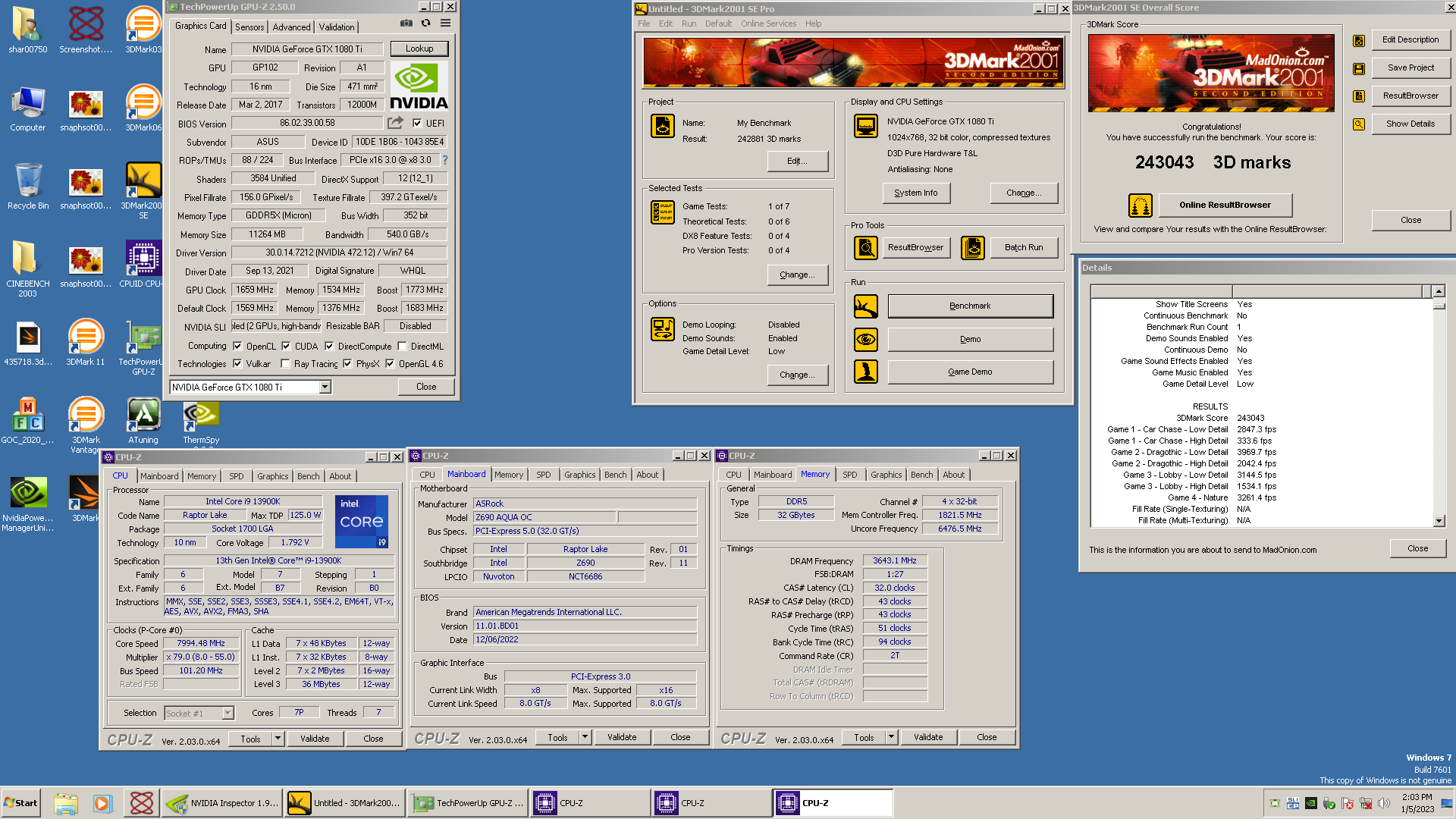Click the Benchmark run icon
The width and height of the screenshot is (1456, 819).
click(x=866, y=306)
